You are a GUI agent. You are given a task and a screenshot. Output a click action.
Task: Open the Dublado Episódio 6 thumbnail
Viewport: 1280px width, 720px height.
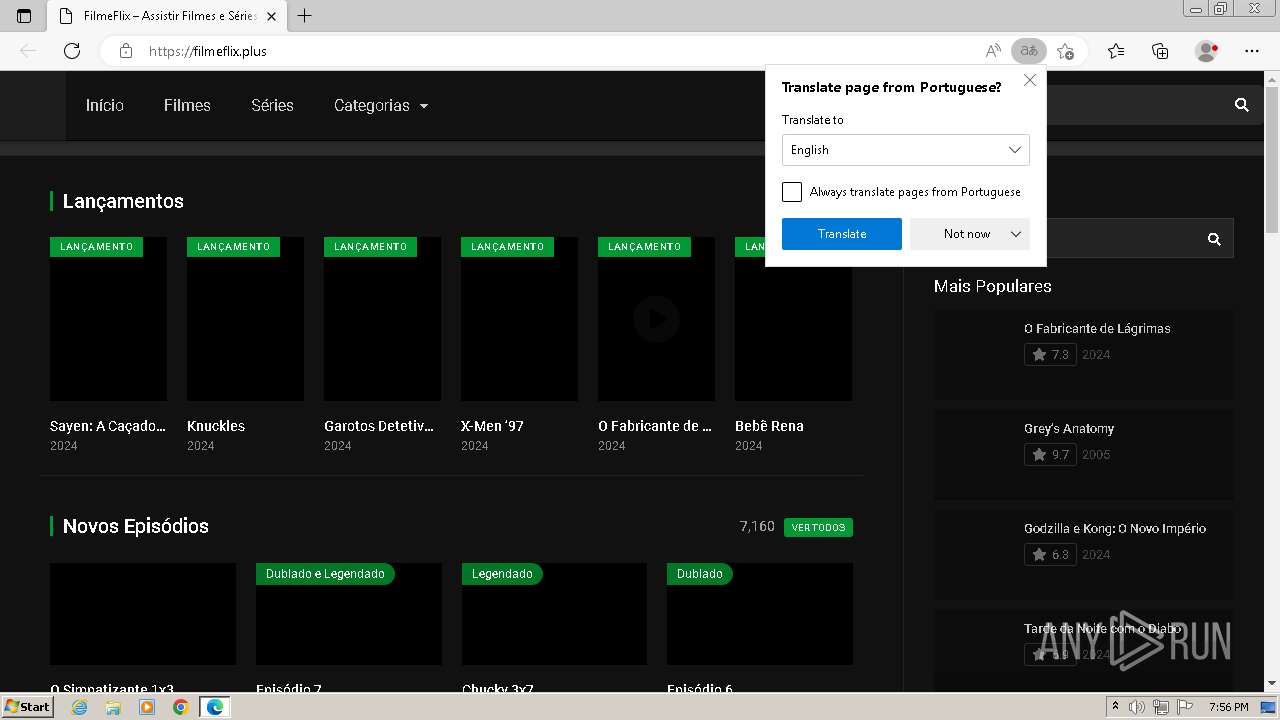(x=760, y=614)
